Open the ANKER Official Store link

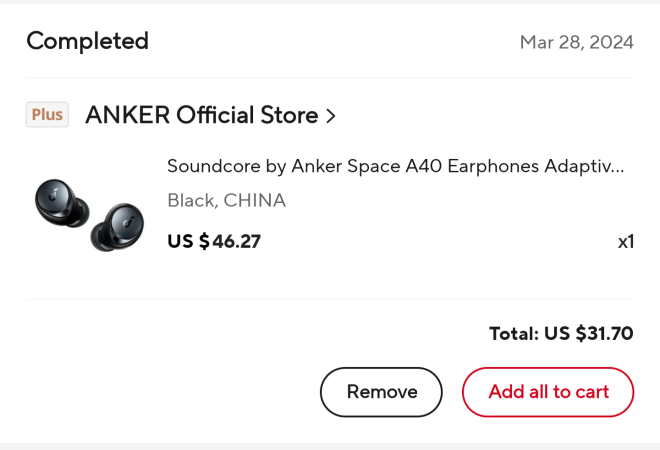[201, 115]
